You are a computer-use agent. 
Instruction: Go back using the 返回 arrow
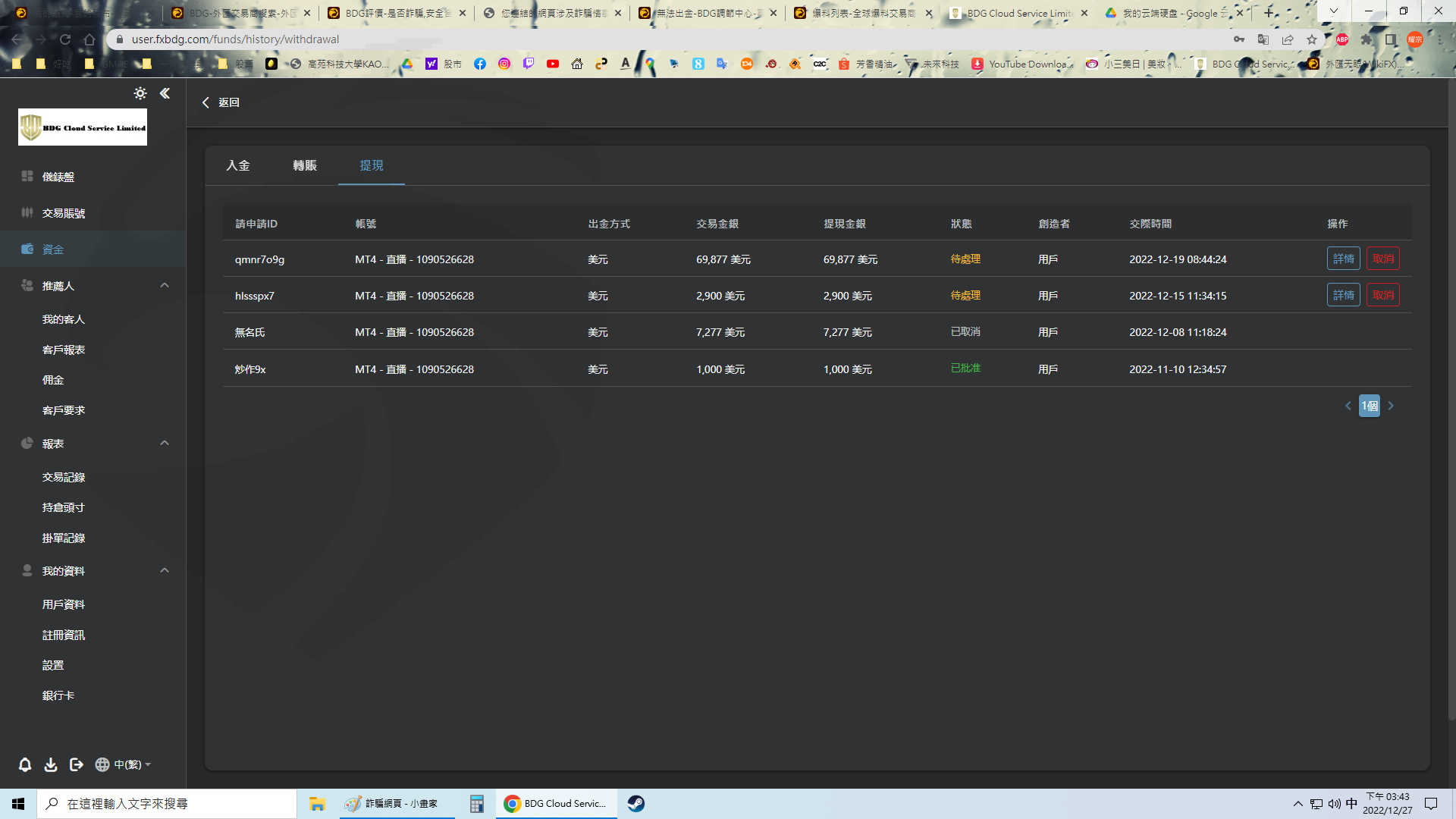221,102
